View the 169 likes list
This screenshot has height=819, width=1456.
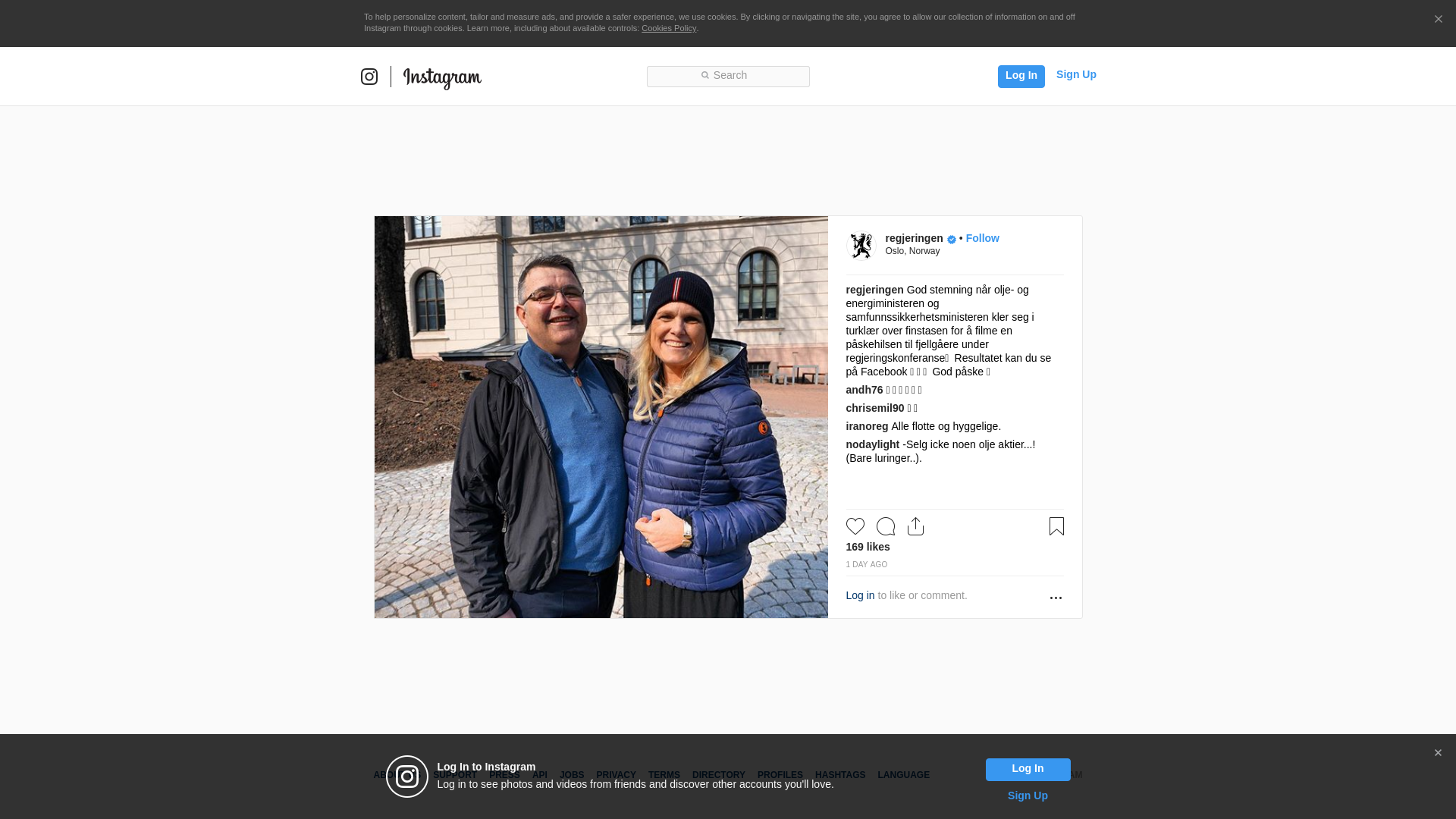pos(868,547)
